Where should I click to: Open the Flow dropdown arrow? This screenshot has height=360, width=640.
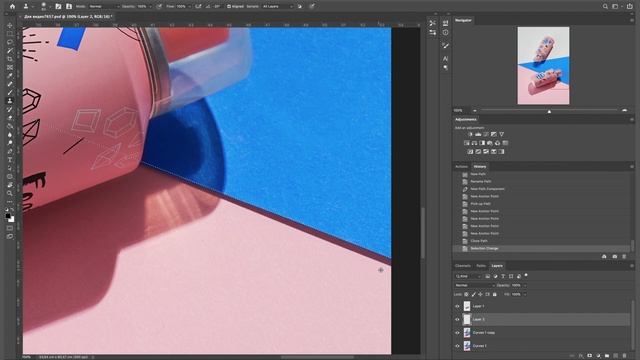click(x=189, y=7)
